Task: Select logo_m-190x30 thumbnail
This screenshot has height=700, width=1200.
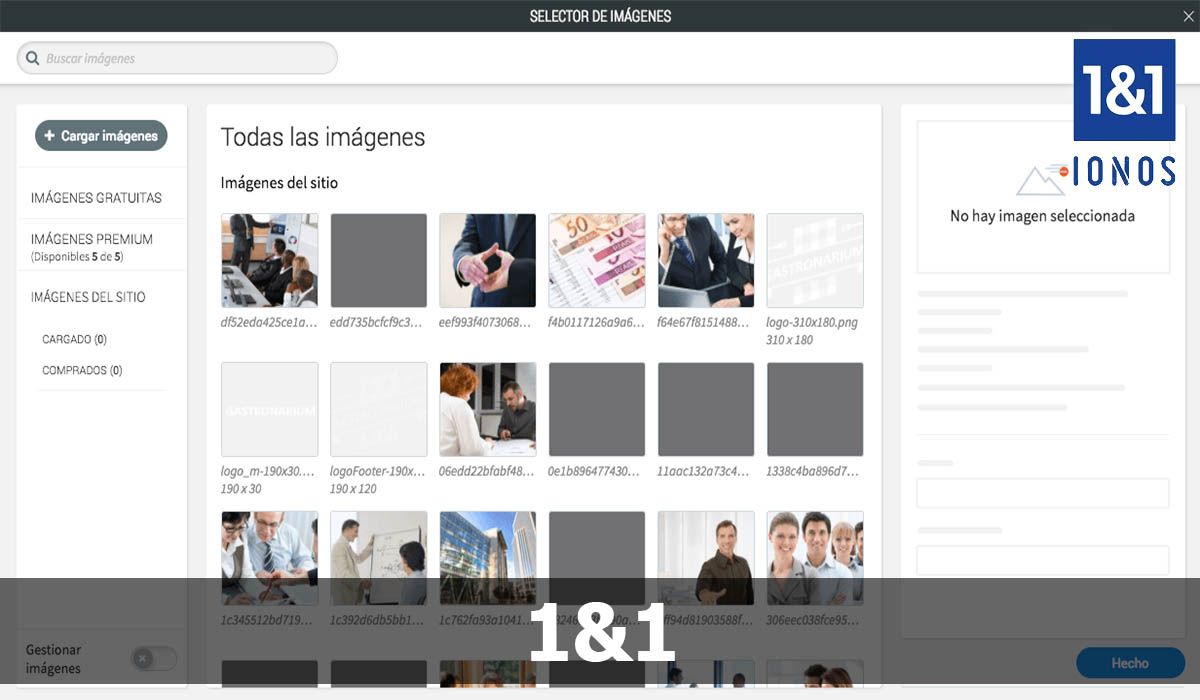Action: click(270, 409)
